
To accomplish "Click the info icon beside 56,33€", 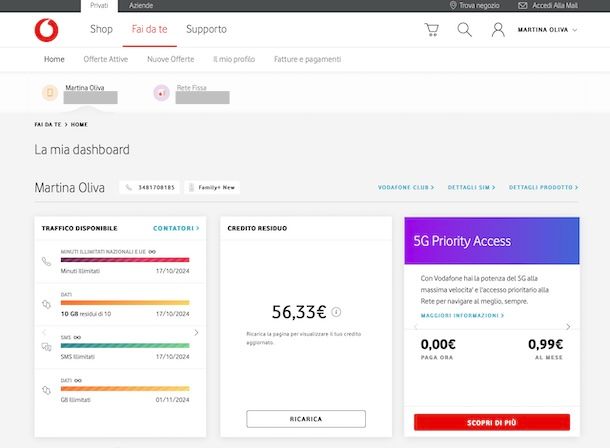I will pos(336,312).
